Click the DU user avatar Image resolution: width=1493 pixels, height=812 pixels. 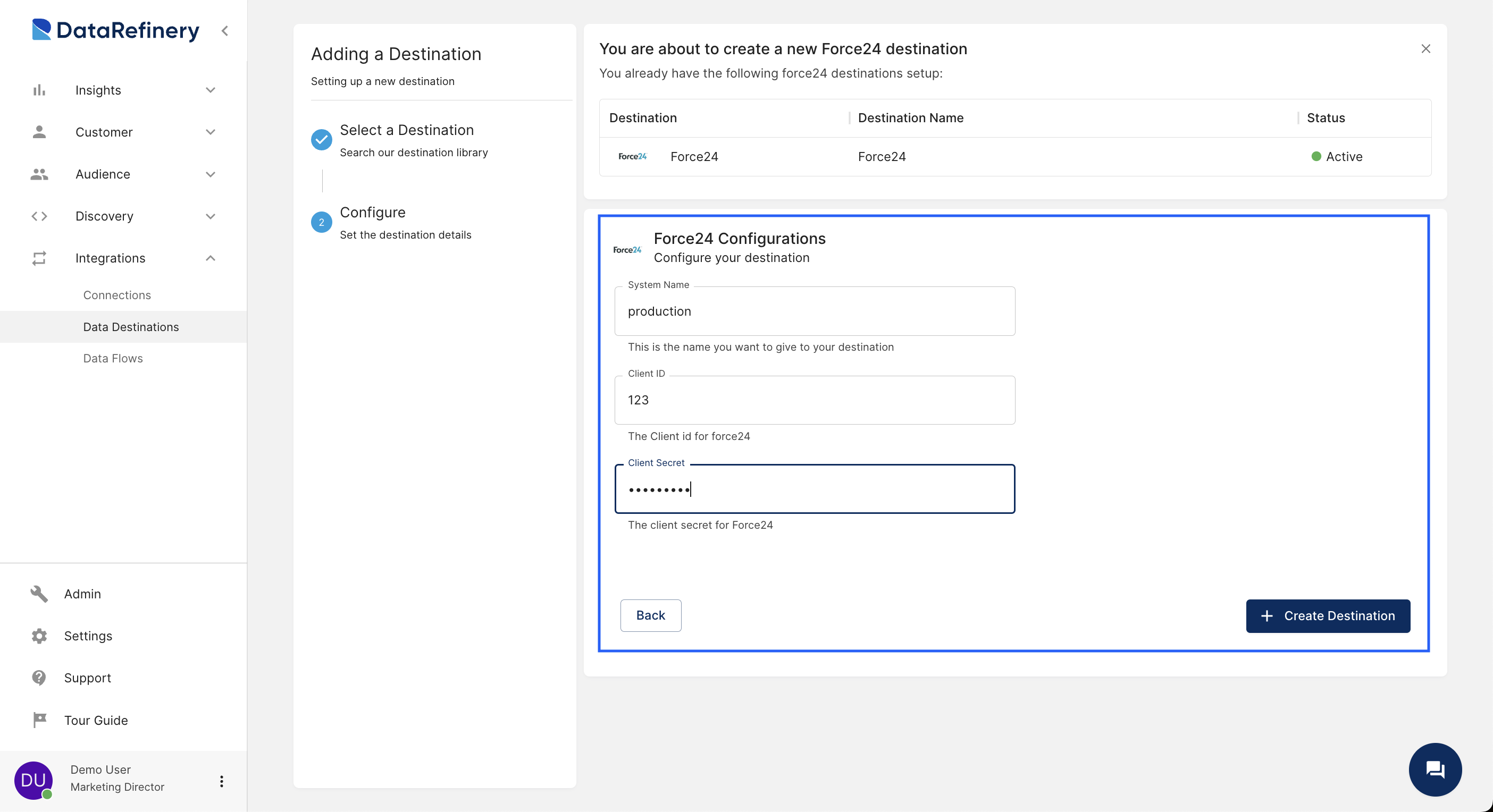point(33,780)
